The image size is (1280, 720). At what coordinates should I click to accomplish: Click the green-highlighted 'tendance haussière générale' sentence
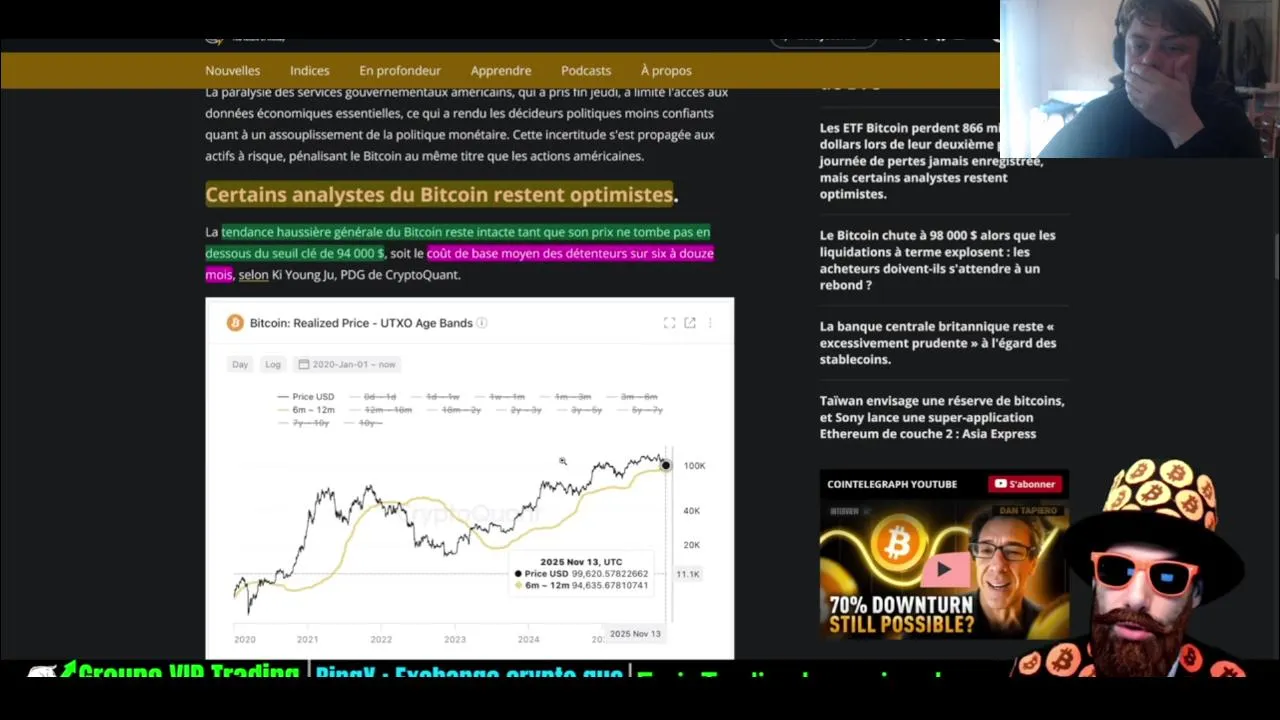click(458, 242)
